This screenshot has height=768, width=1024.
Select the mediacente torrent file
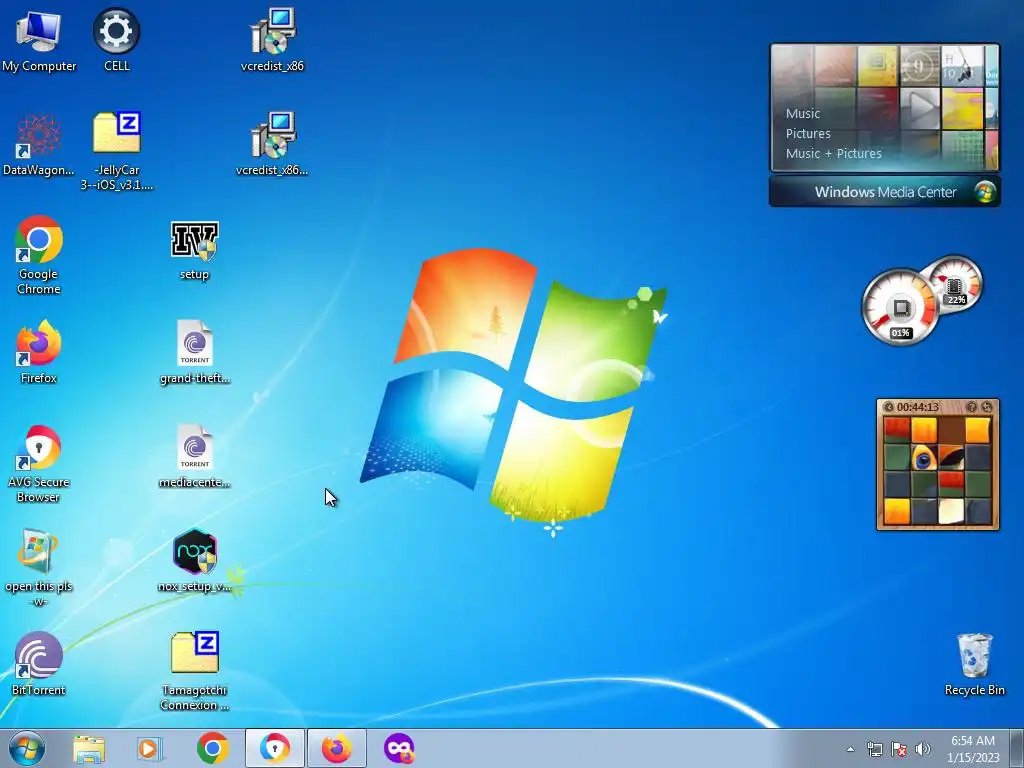click(x=195, y=457)
